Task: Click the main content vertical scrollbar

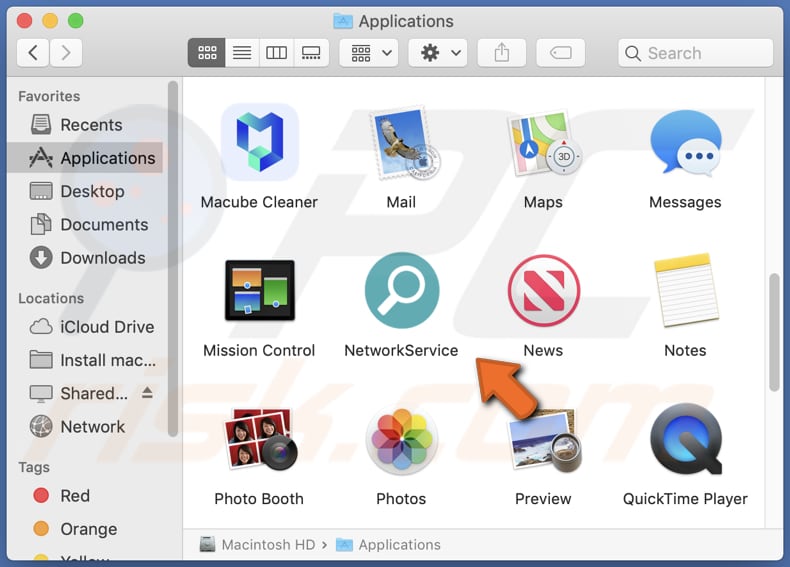Action: [774, 332]
